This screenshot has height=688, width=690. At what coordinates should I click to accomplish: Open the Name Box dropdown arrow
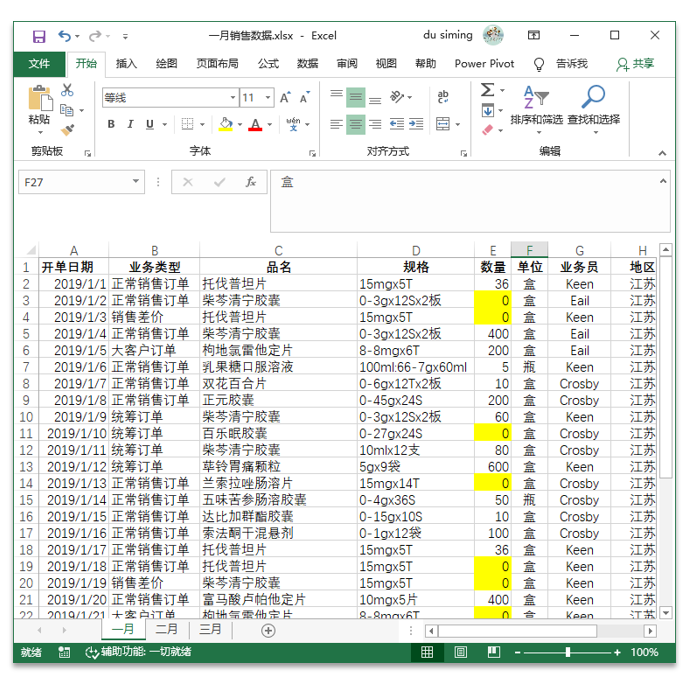click(136, 181)
